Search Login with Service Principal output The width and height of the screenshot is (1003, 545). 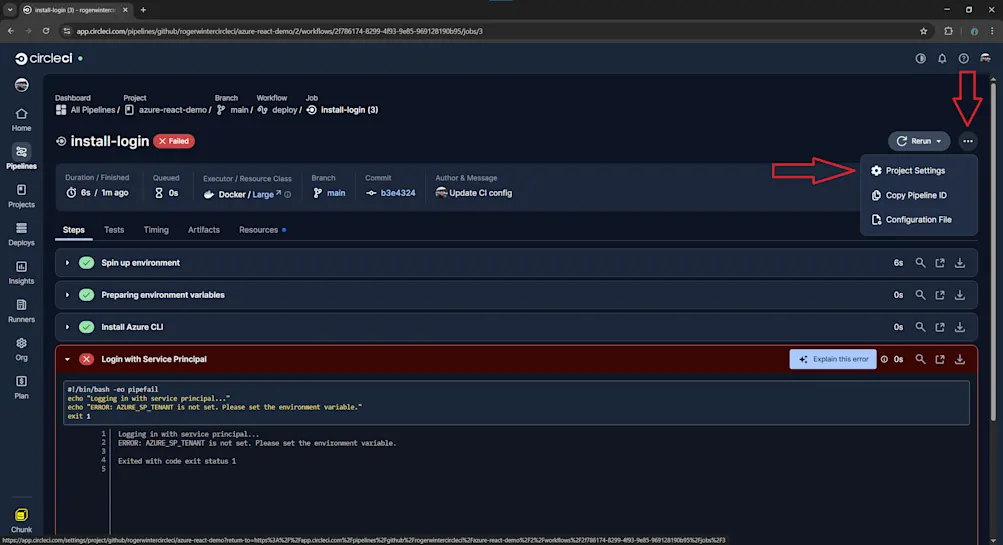(920, 359)
